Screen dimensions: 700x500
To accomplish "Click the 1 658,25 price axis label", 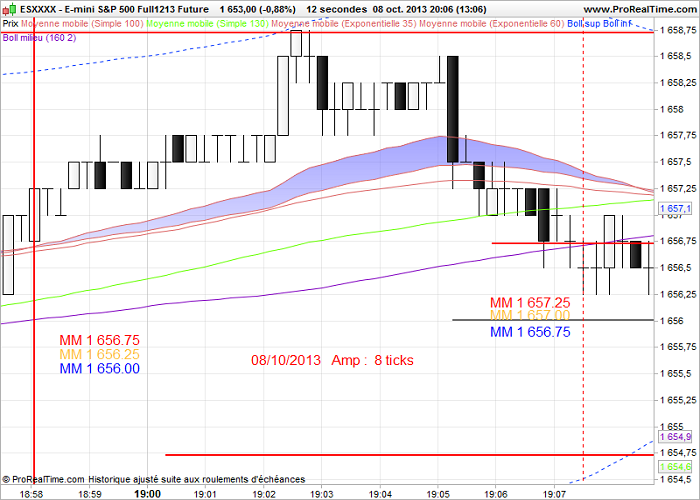I will pos(678,83).
